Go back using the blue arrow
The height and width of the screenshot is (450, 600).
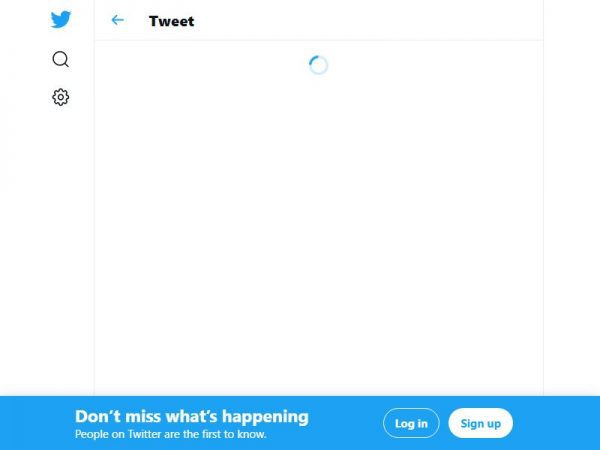(x=117, y=20)
